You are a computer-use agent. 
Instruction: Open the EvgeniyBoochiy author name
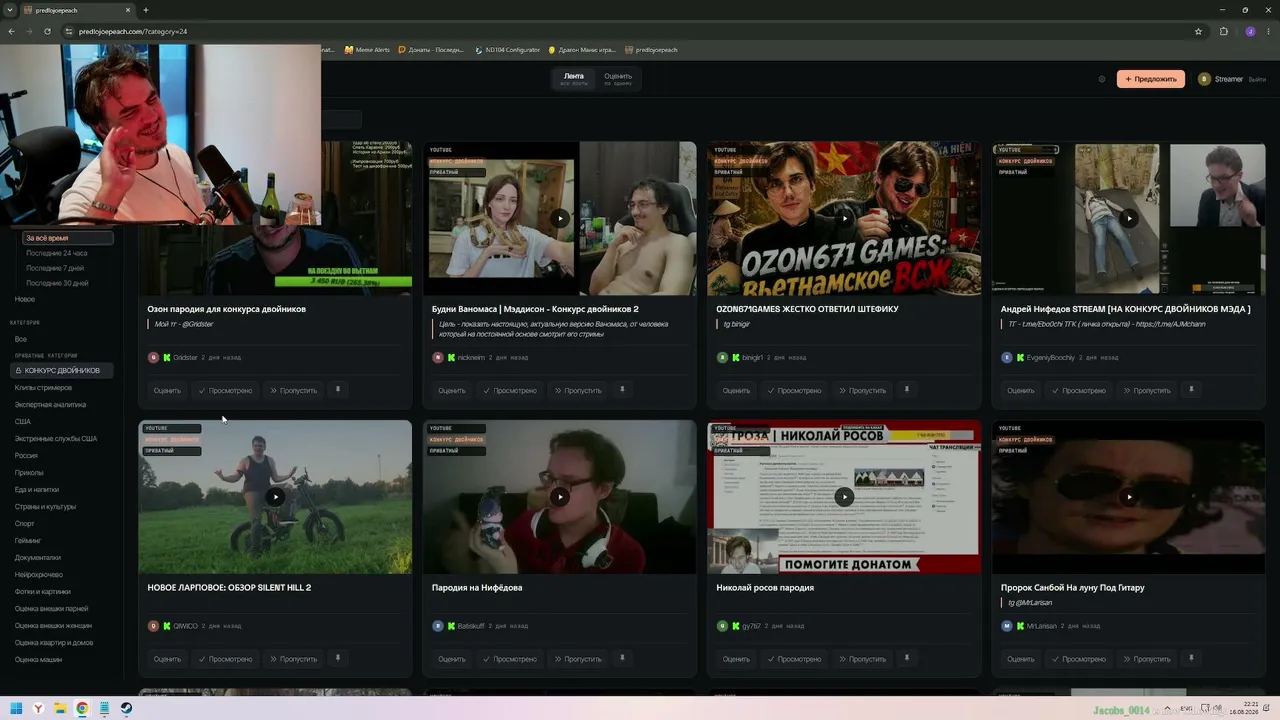coord(1051,357)
